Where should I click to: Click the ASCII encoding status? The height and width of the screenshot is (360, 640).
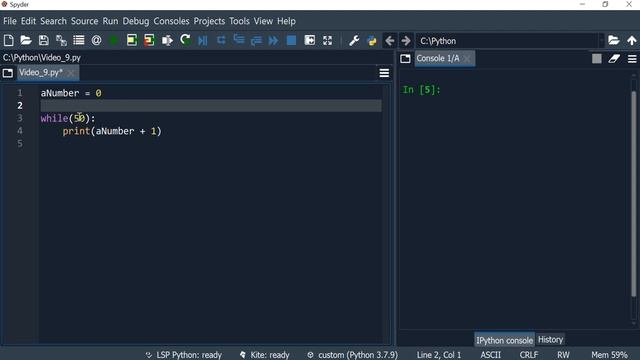(x=491, y=355)
